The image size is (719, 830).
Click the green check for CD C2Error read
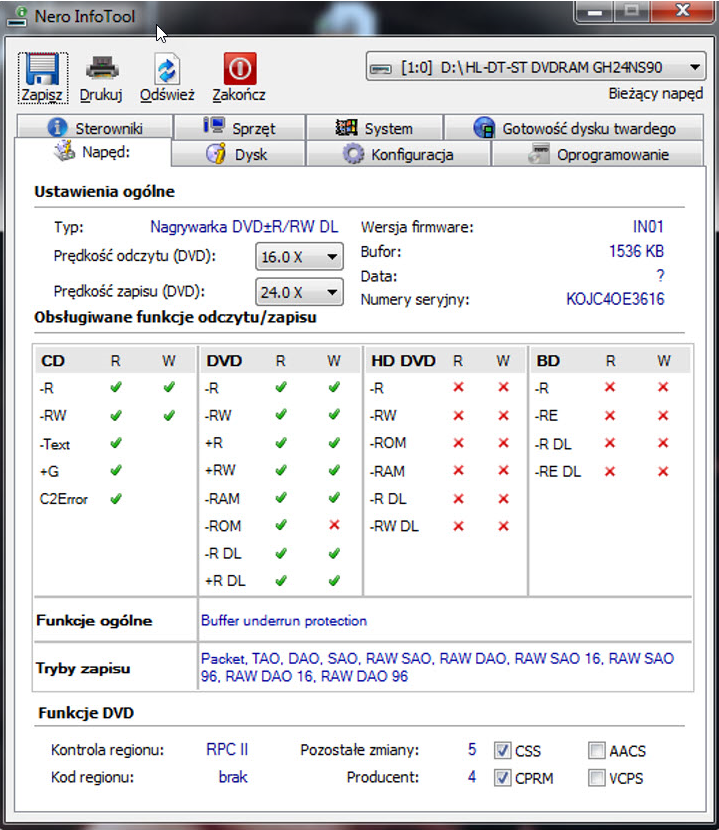[x=116, y=498]
